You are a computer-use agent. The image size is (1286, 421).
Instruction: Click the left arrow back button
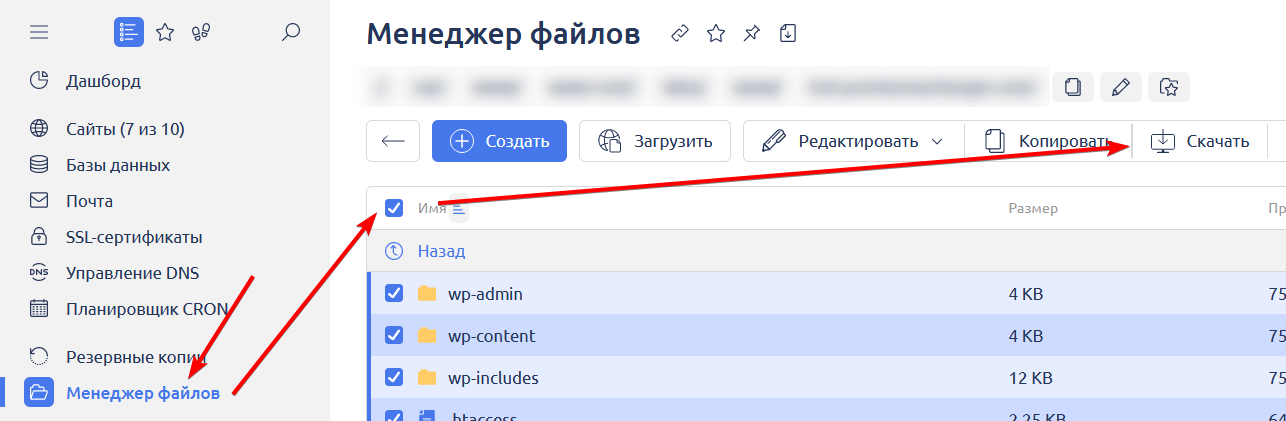coord(393,141)
